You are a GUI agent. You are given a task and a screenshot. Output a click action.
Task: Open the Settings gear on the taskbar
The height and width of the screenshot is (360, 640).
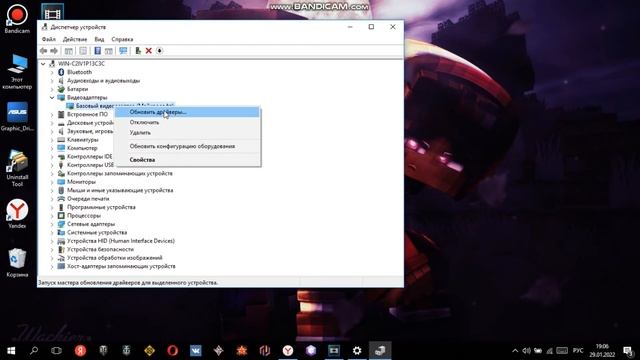click(357, 351)
